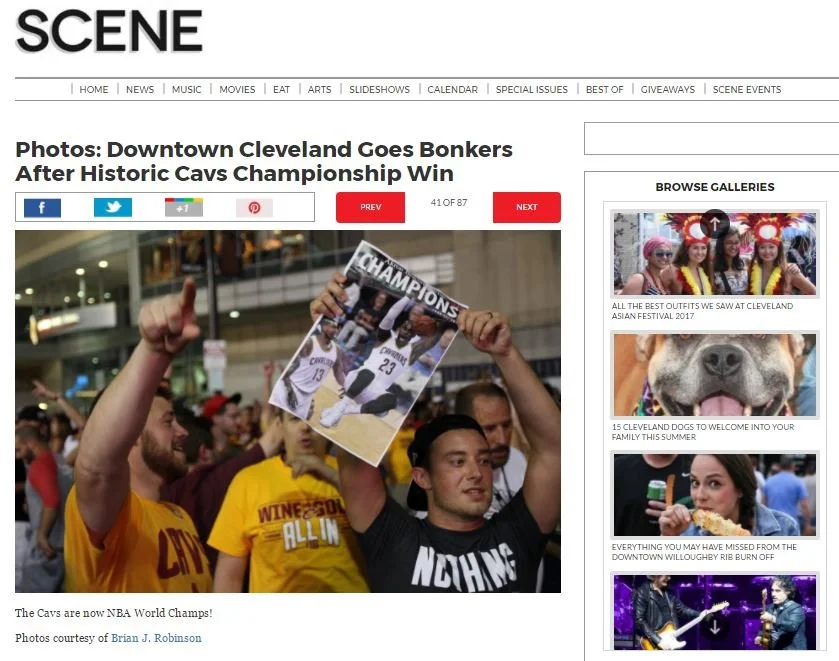Screen dimensions: 839x661
Task: Open the Cleveland Asian Festival 2017 gallery link
Action: point(702,311)
